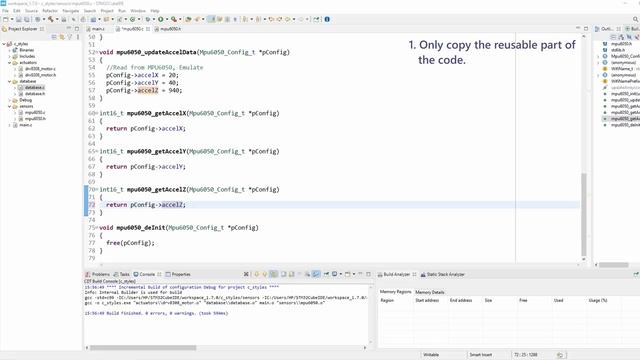The width and height of the screenshot is (640, 360).
Task: Select database.c in Project Explorer
Action: click(35, 87)
